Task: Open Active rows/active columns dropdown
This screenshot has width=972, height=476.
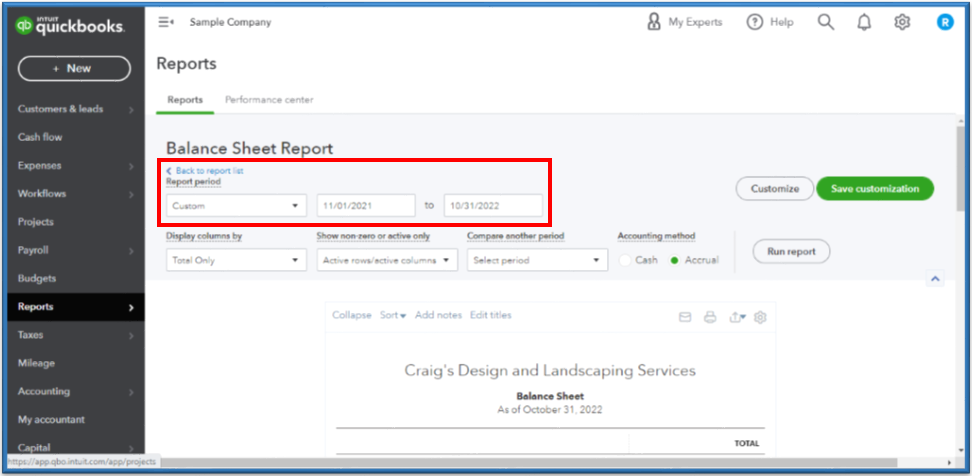Action: [387, 260]
